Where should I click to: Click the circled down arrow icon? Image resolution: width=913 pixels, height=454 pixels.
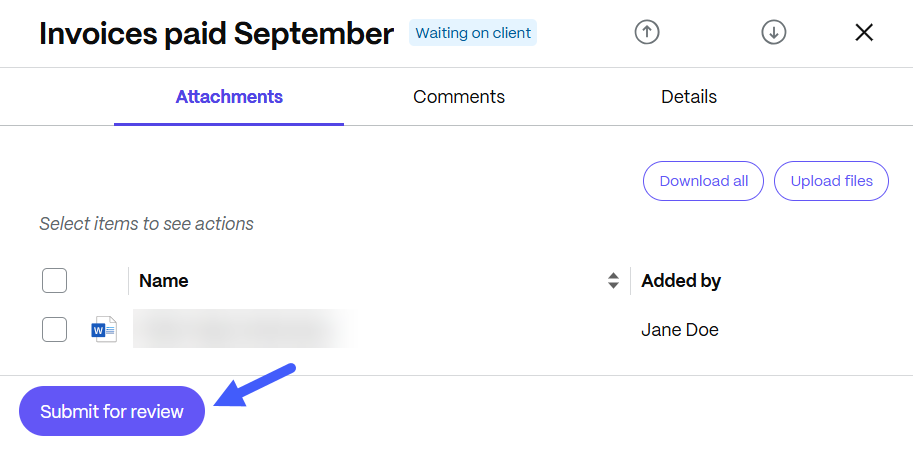(x=773, y=32)
